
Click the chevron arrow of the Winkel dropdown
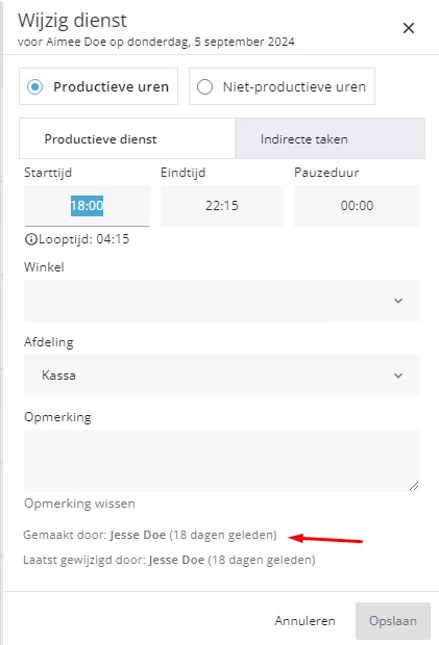398,301
